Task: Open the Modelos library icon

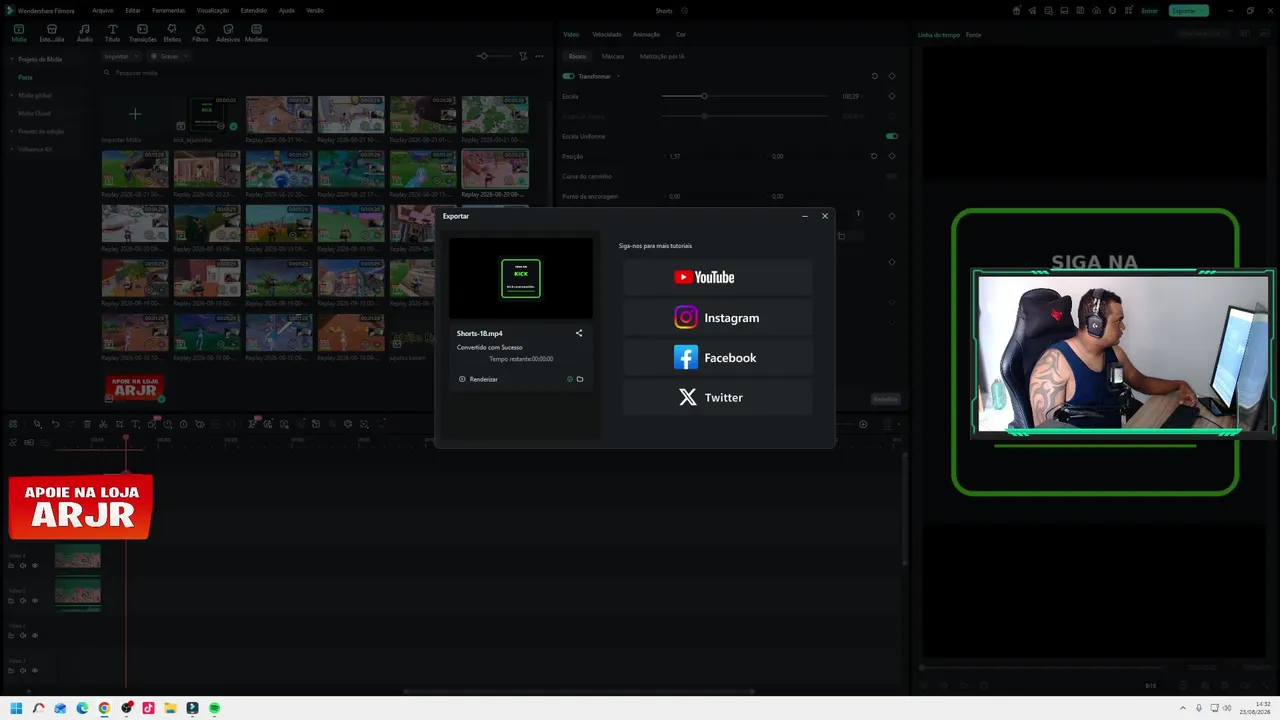Action: 256,33
